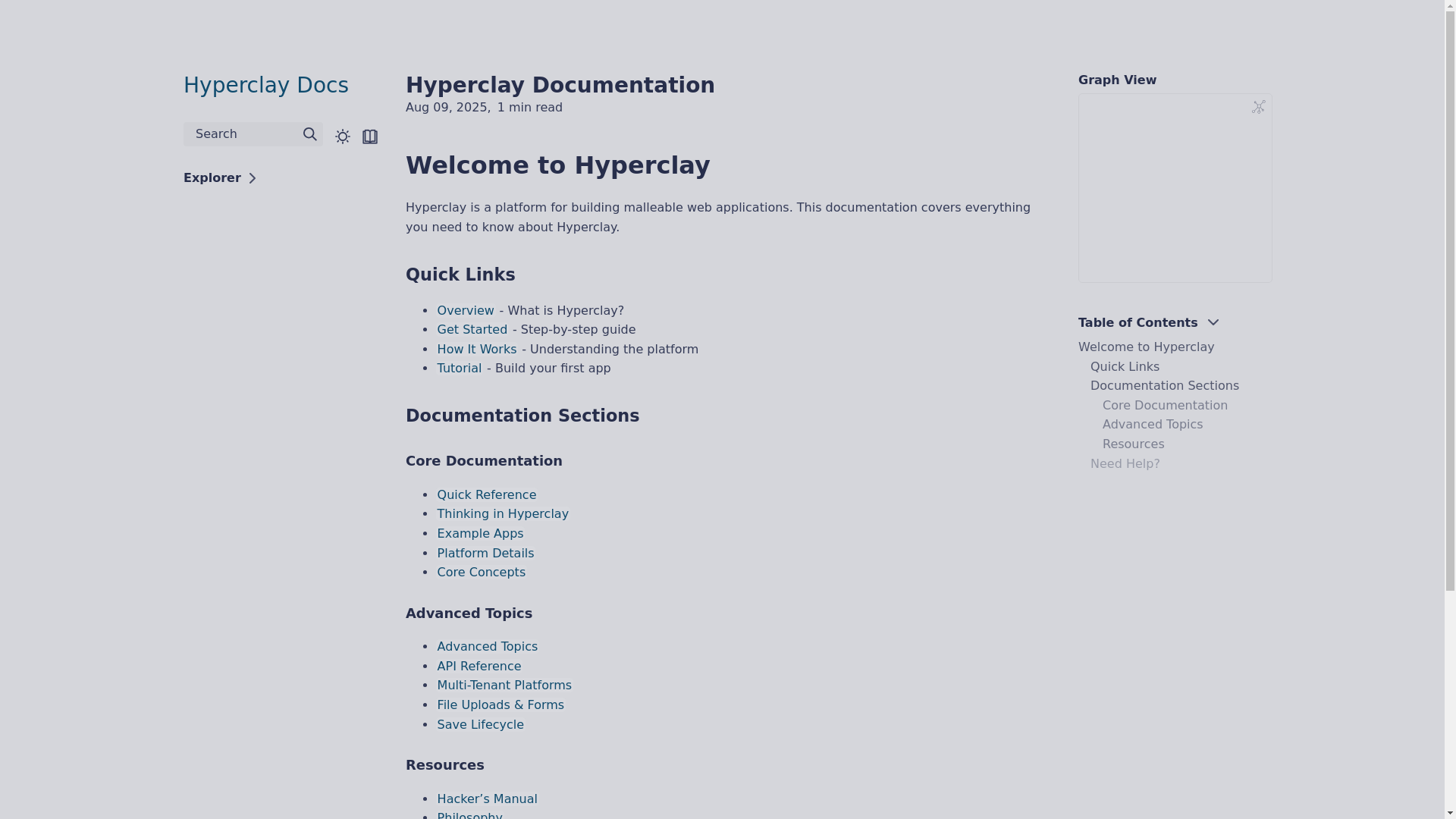Click inside the Graph View canvas
Viewport: 1456px width, 819px height.
coord(1175,188)
